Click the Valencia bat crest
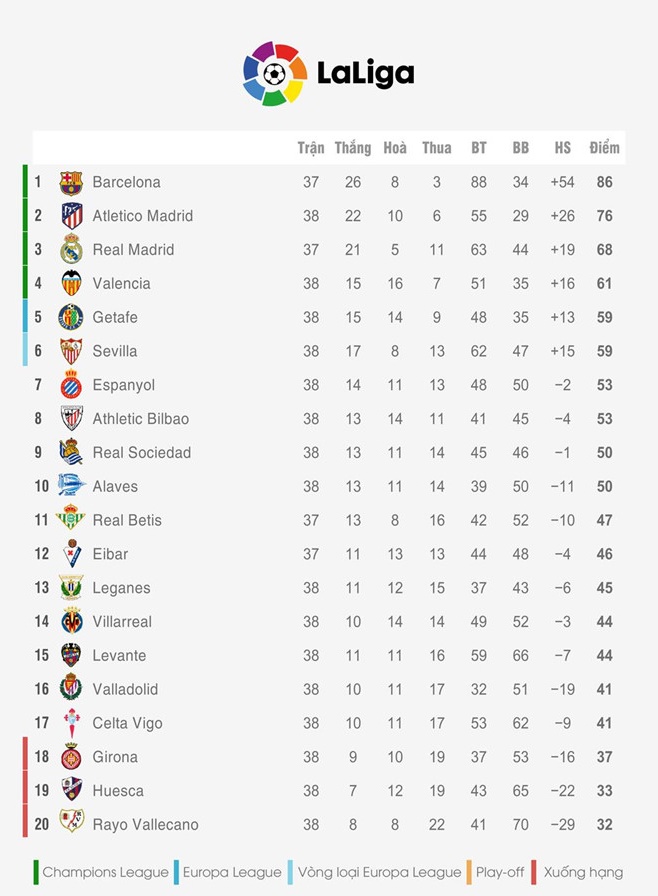Viewport: 658px width, 896px height. click(x=71, y=283)
